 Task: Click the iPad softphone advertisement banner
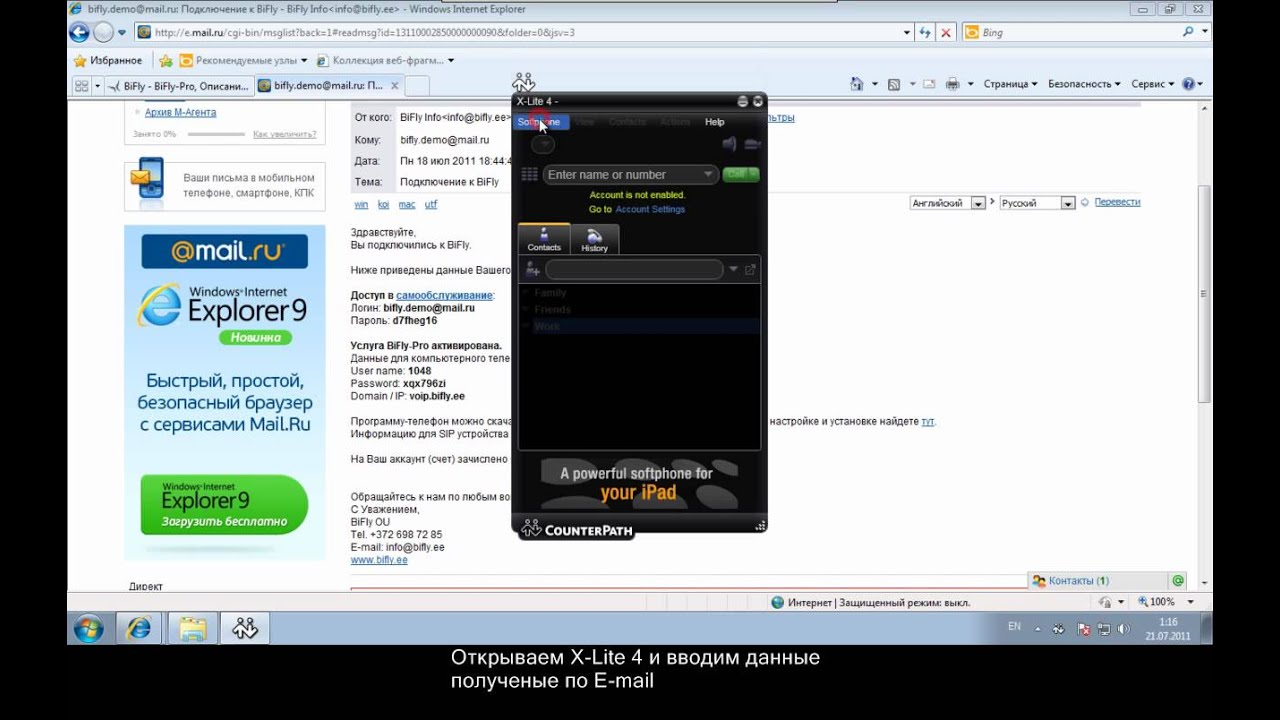638,483
